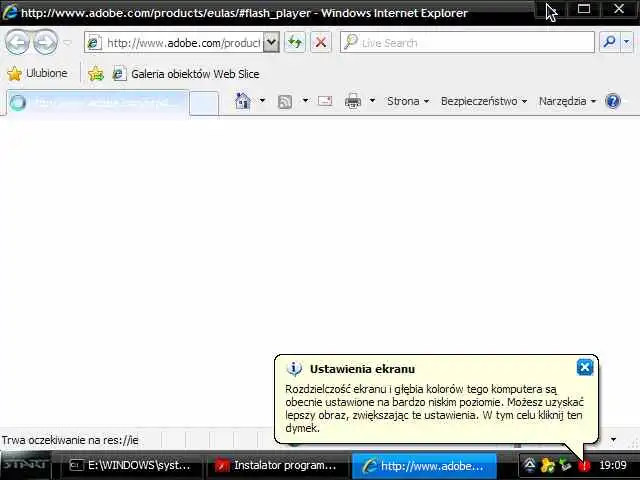Open status bar zoom dropdown arrow
This screenshot has width=640, height=480.
[613, 440]
